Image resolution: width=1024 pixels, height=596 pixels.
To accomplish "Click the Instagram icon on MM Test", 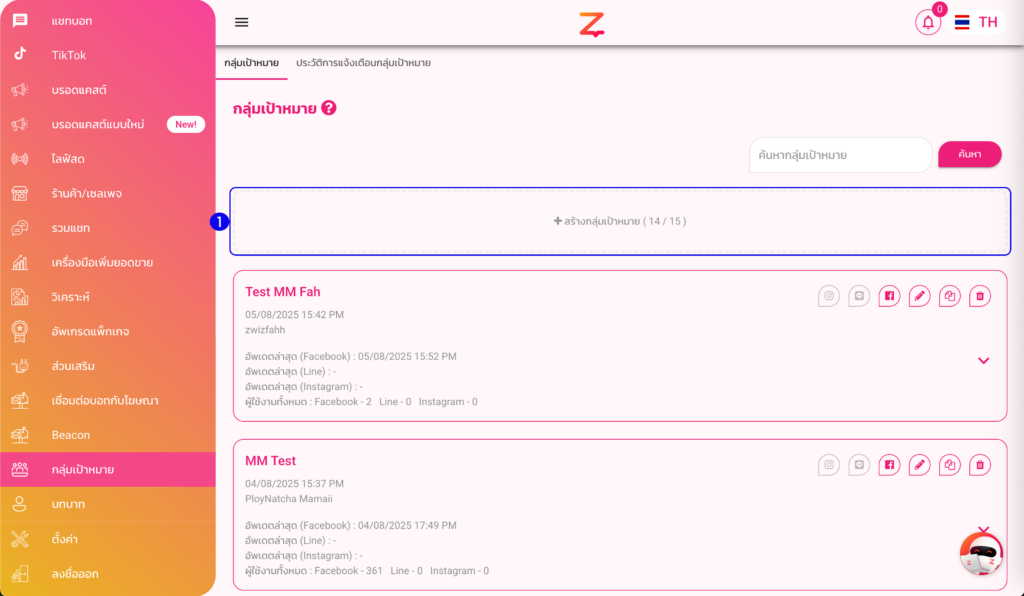I will point(829,465).
